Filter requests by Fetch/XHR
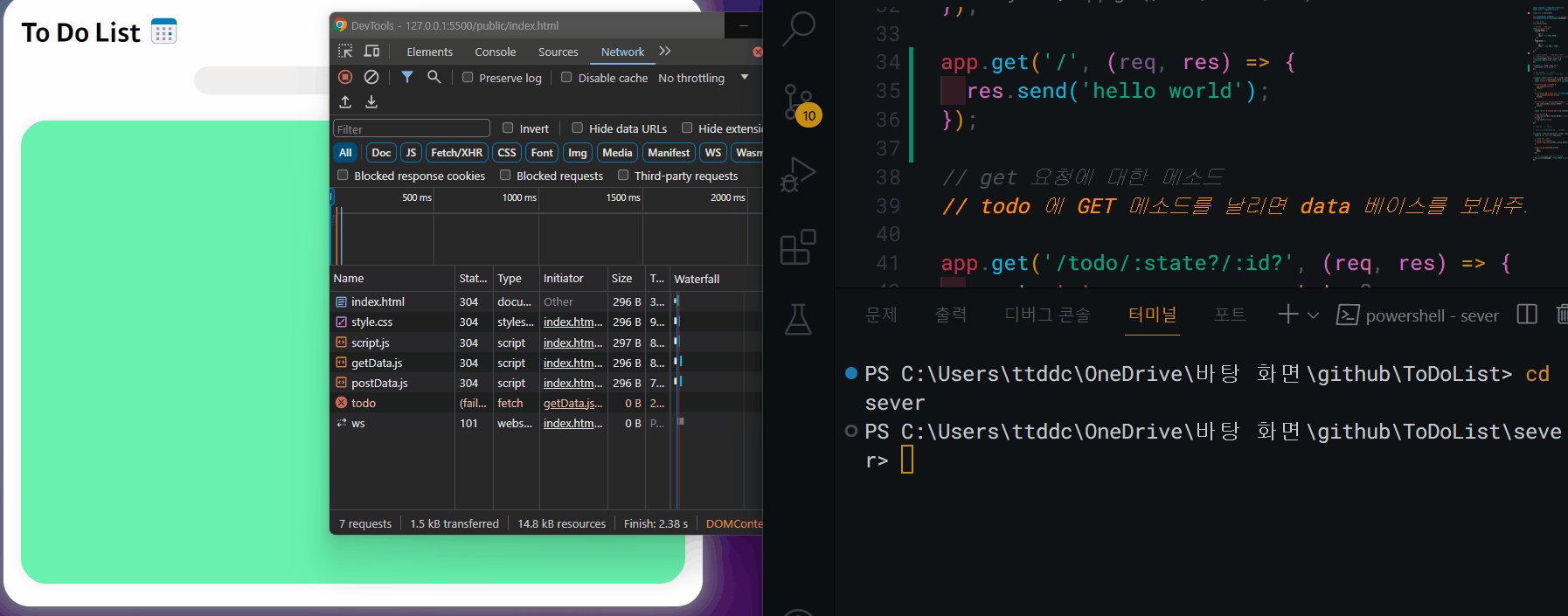The image size is (1568, 616). tap(456, 153)
